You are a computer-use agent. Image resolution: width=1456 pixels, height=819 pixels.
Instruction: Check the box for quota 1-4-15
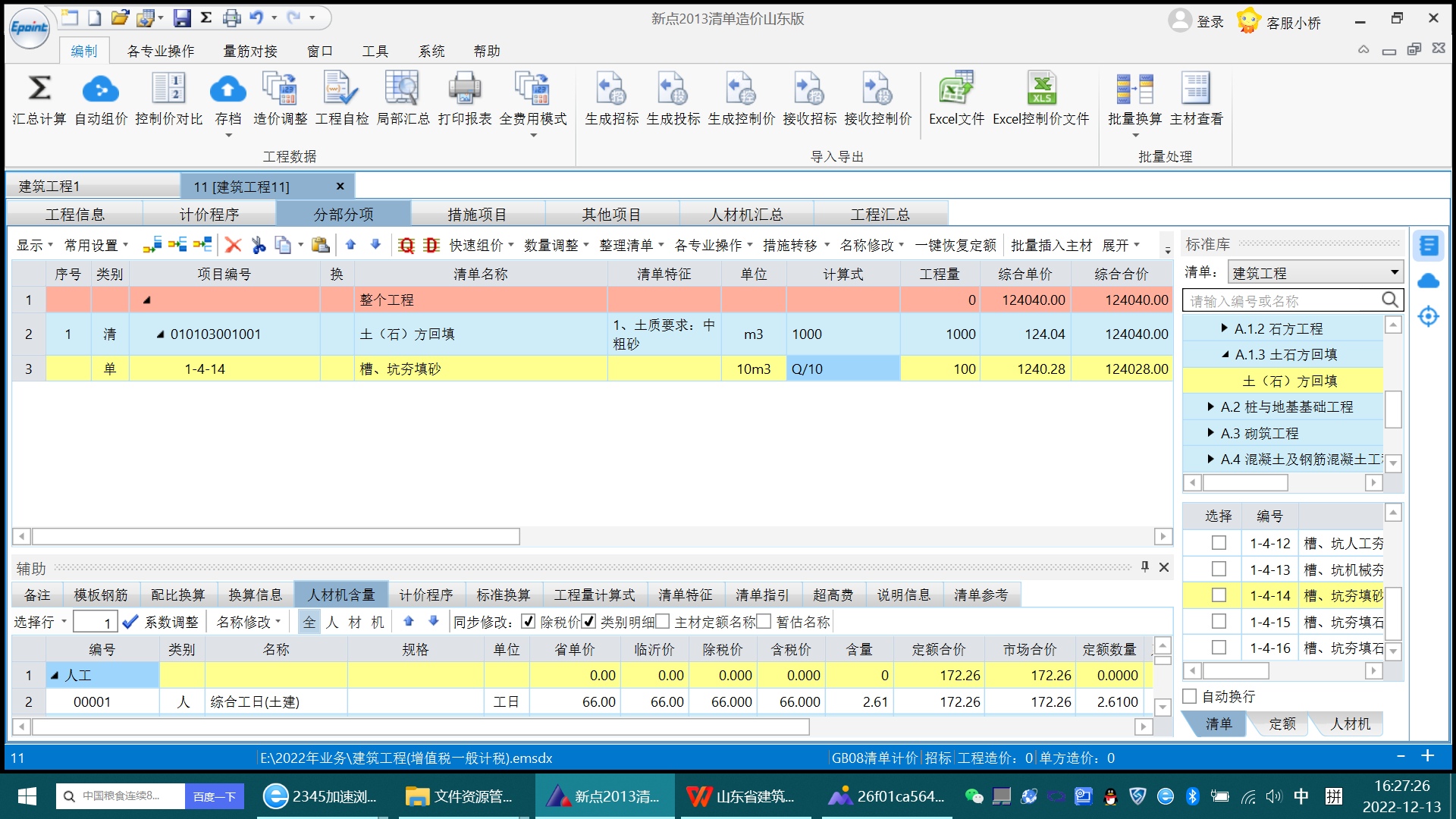[1219, 622]
